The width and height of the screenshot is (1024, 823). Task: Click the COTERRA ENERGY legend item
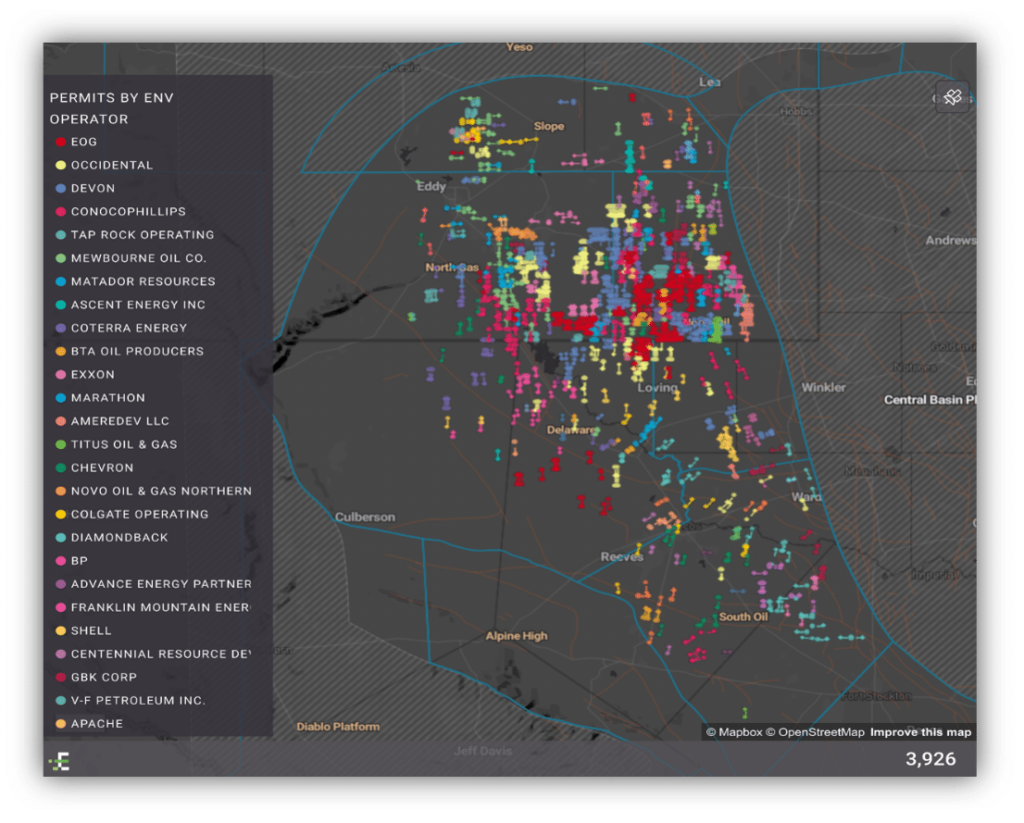pos(128,328)
